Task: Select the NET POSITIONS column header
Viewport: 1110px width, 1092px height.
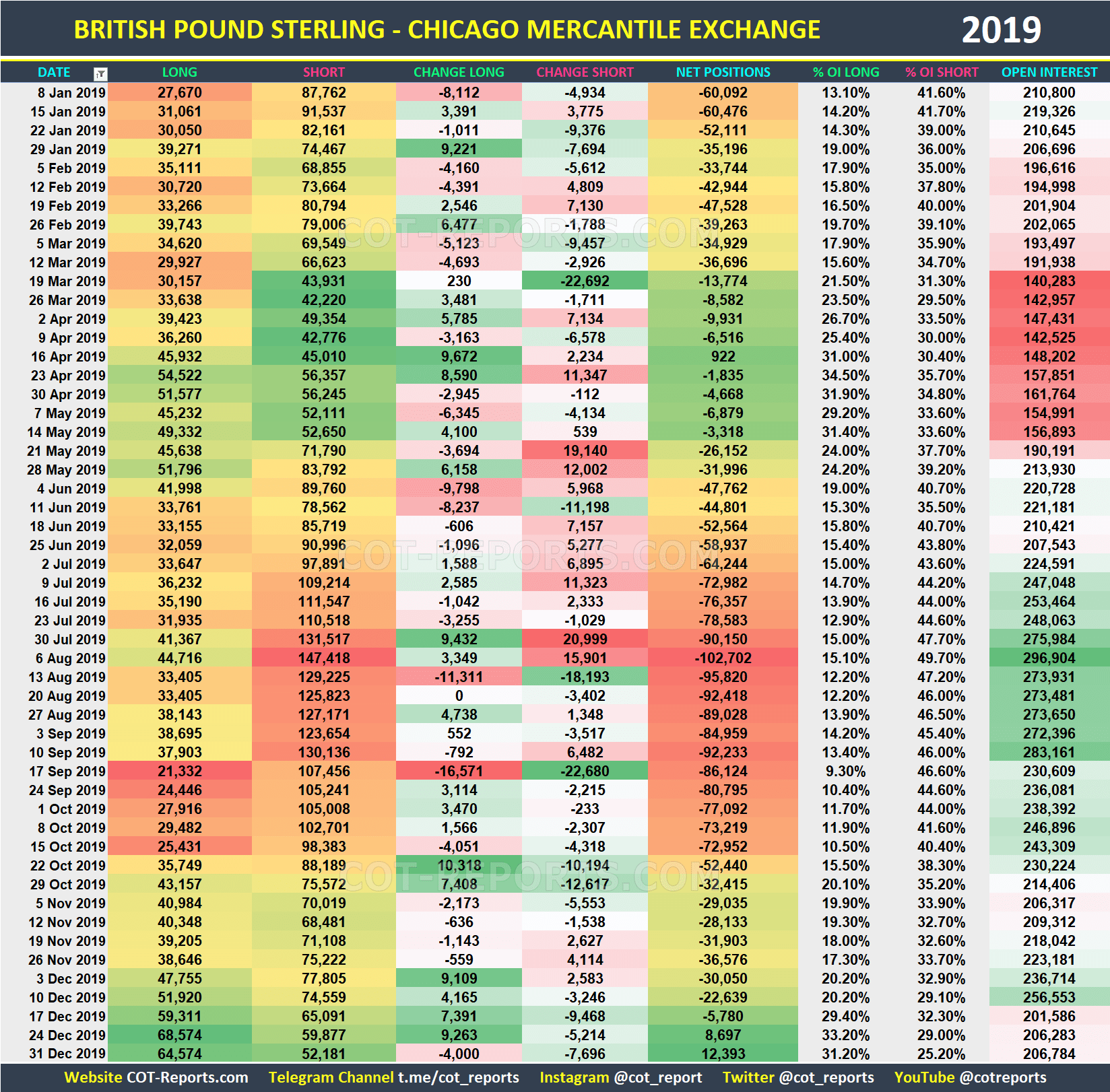Action: pos(722,73)
